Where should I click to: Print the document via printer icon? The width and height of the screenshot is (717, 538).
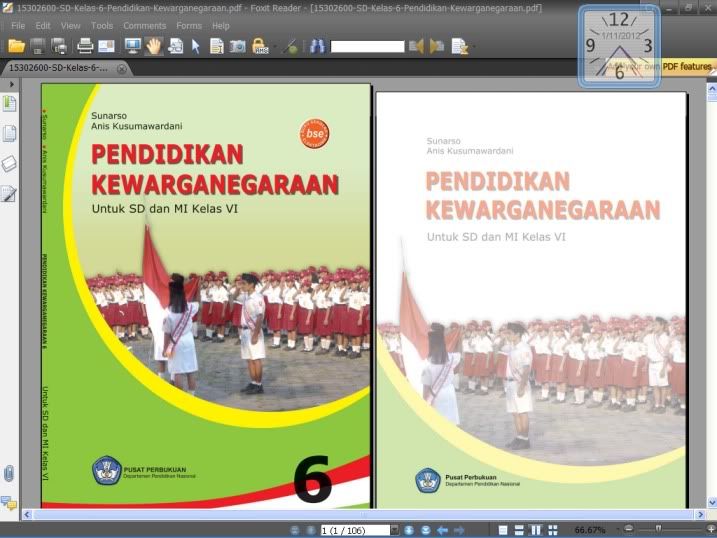(x=85, y=46)
